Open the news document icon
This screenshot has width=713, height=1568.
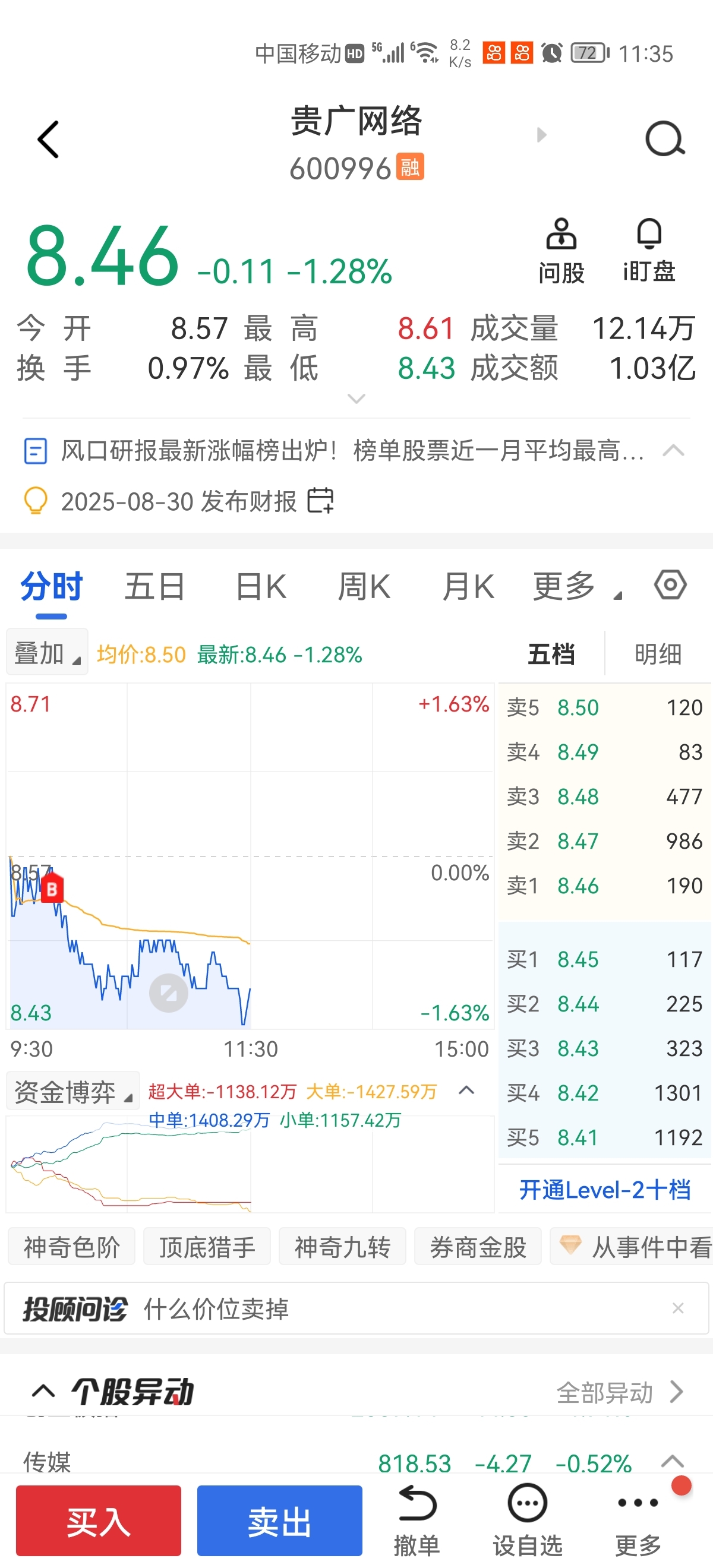click(35, 451)
